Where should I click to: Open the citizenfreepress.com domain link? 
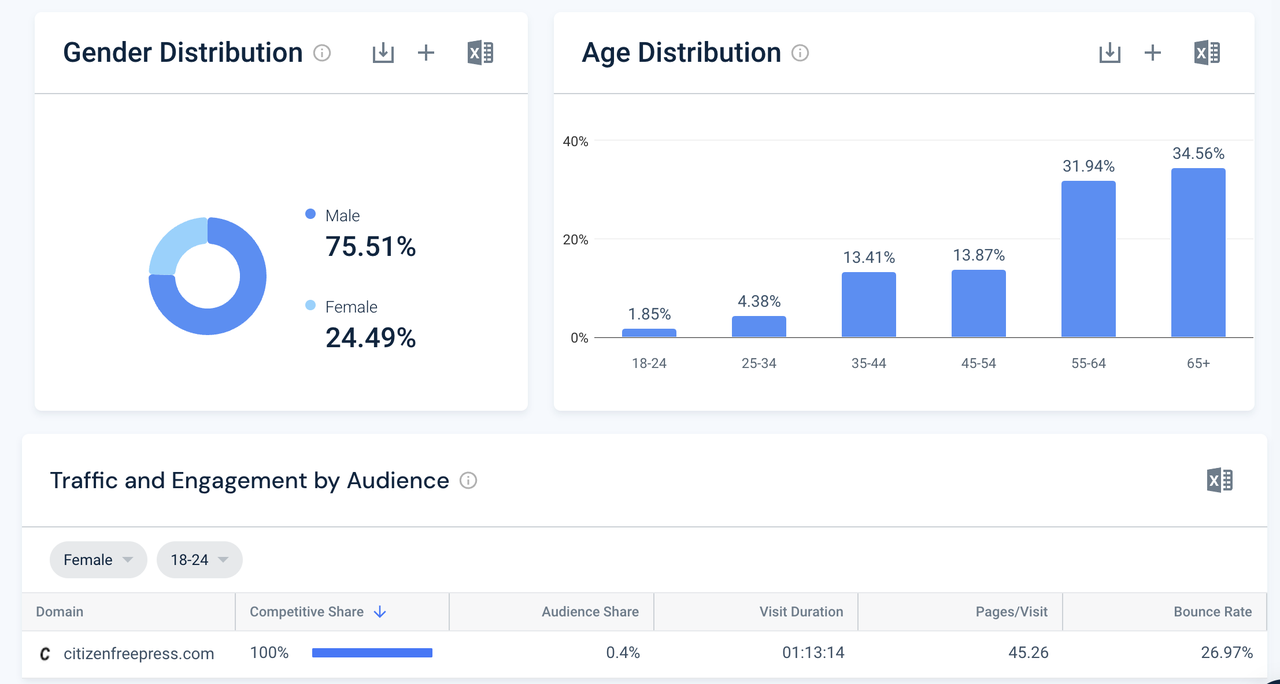(x=138, y=654)
